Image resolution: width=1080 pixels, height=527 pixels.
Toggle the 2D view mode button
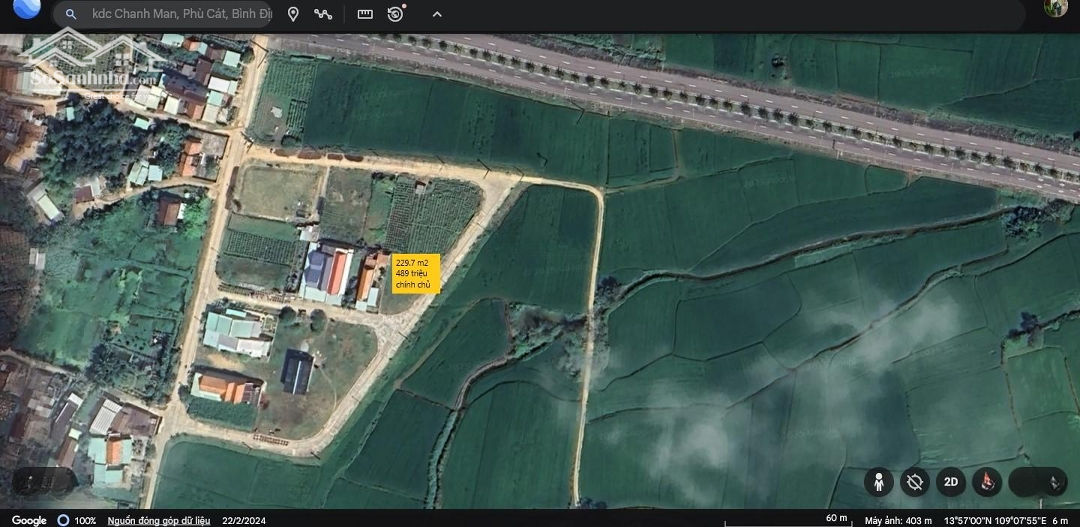tap(951, 482)
